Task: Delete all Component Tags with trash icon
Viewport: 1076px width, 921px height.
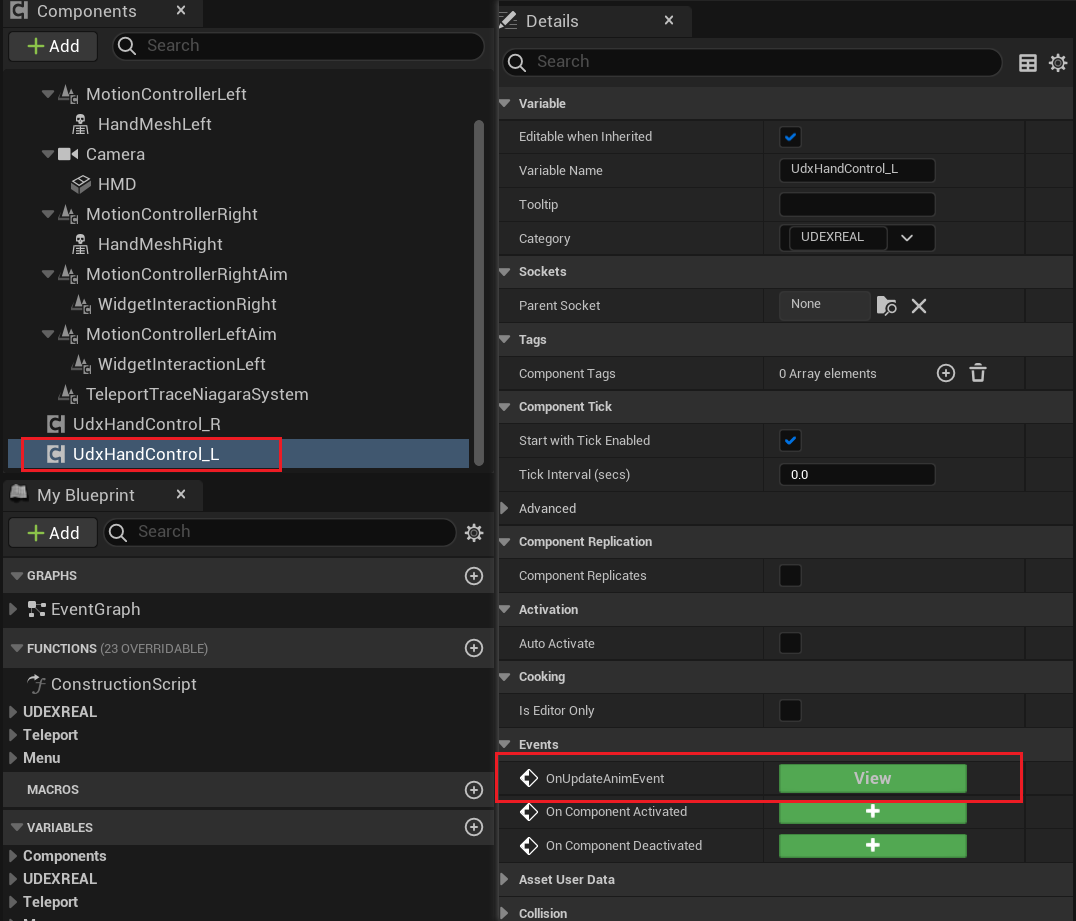Action: click(978, 373)
